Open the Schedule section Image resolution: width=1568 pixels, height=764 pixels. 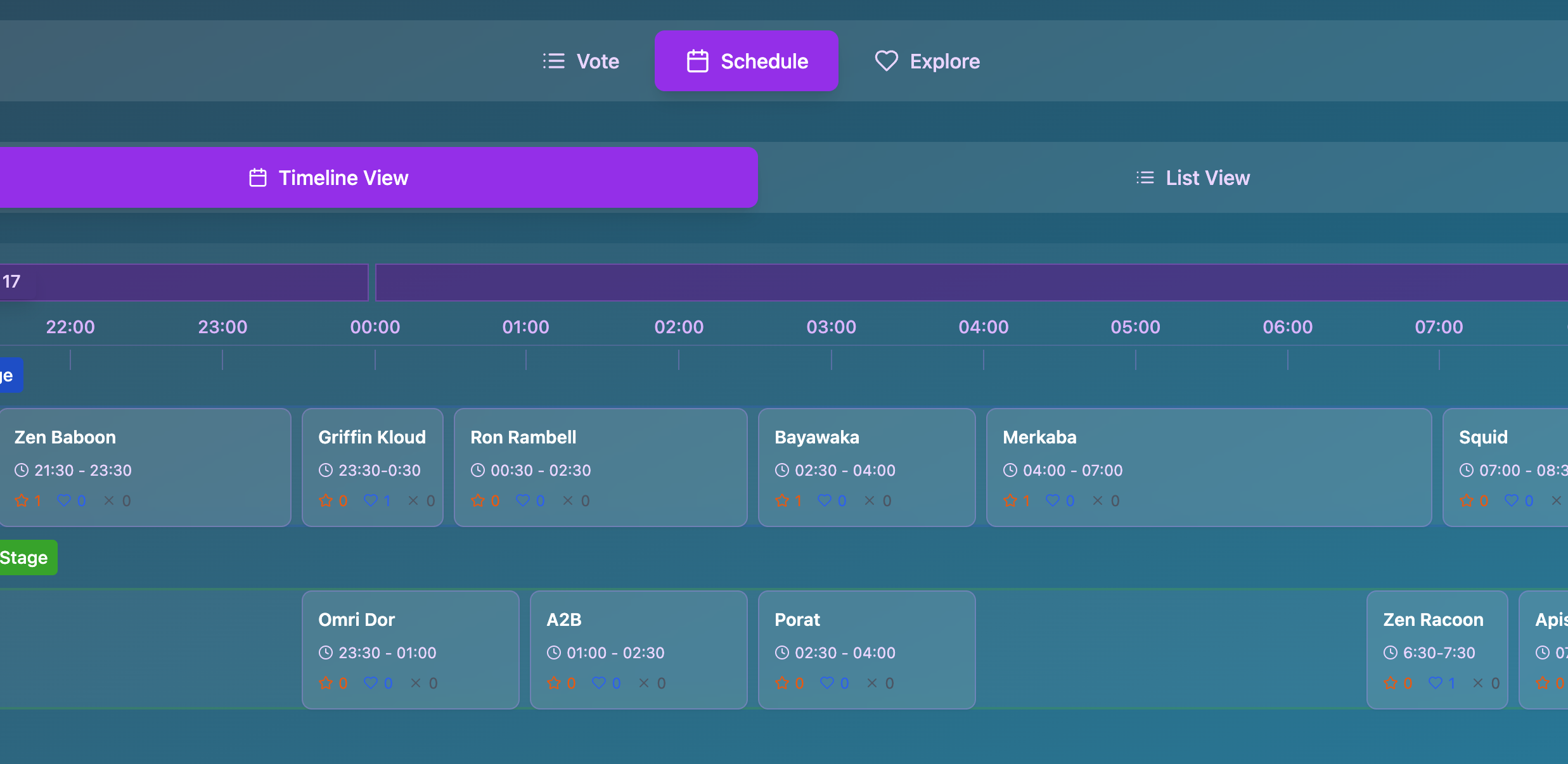pos(746,60)
